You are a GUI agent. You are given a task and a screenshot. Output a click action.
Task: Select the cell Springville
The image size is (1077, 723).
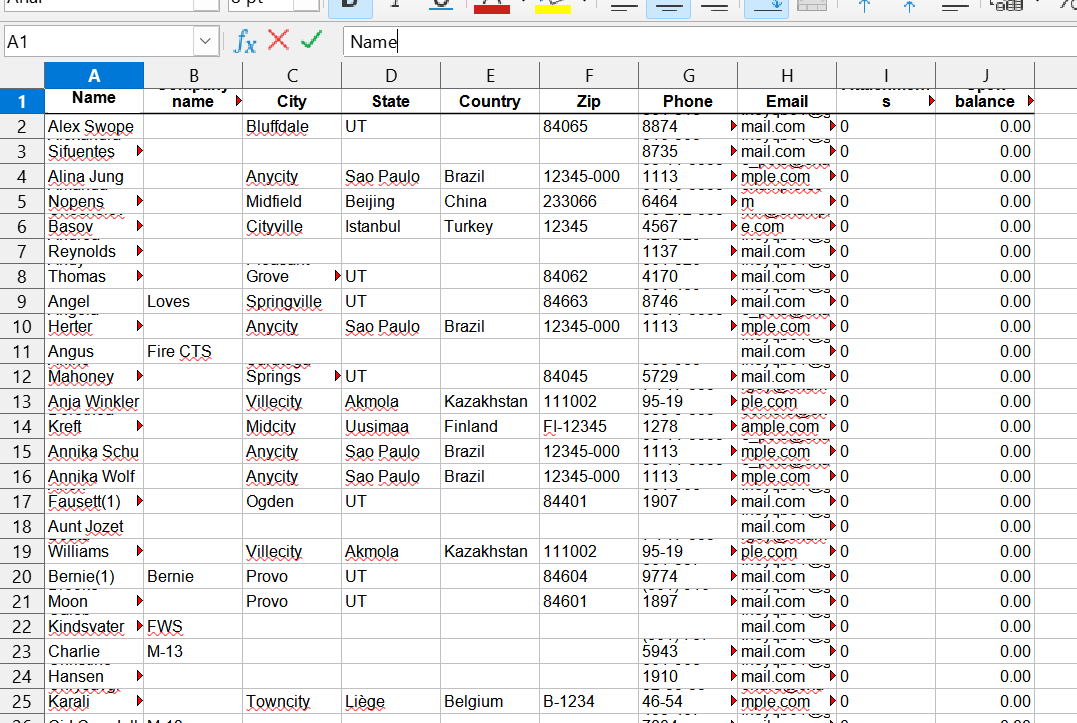pos(292,301)
